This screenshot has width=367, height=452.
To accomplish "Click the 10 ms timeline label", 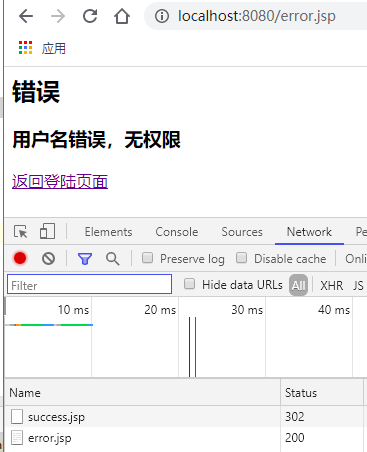I will (73, 310).
